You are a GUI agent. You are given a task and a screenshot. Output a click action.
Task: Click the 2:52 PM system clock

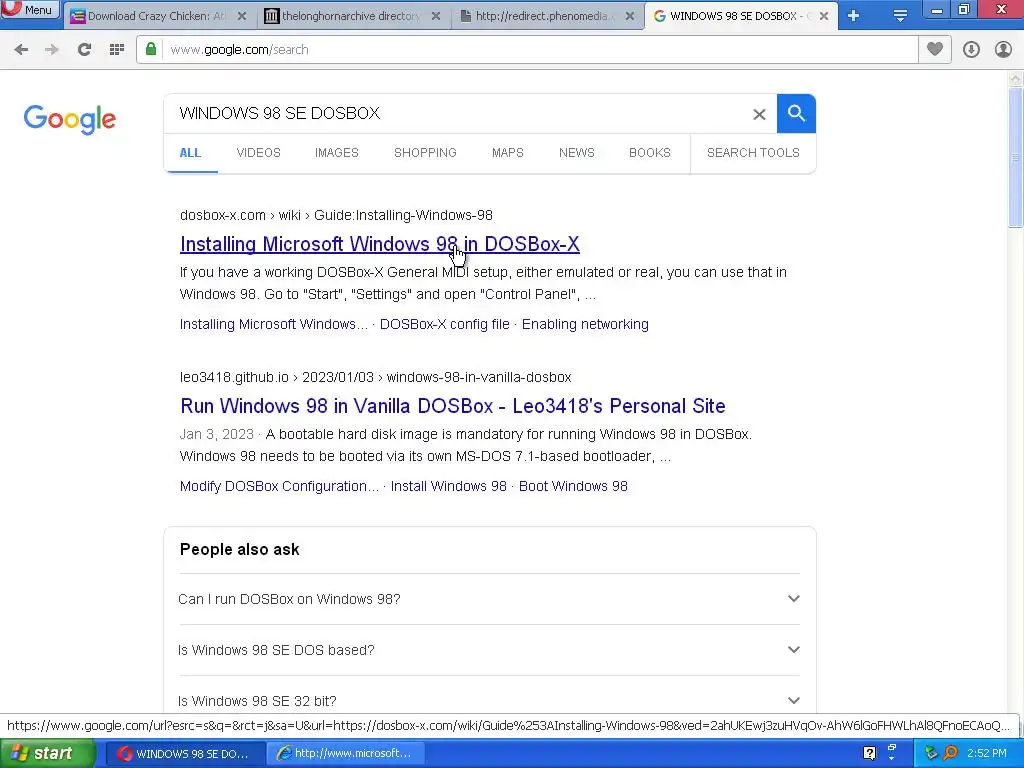(x=987, y=753)
